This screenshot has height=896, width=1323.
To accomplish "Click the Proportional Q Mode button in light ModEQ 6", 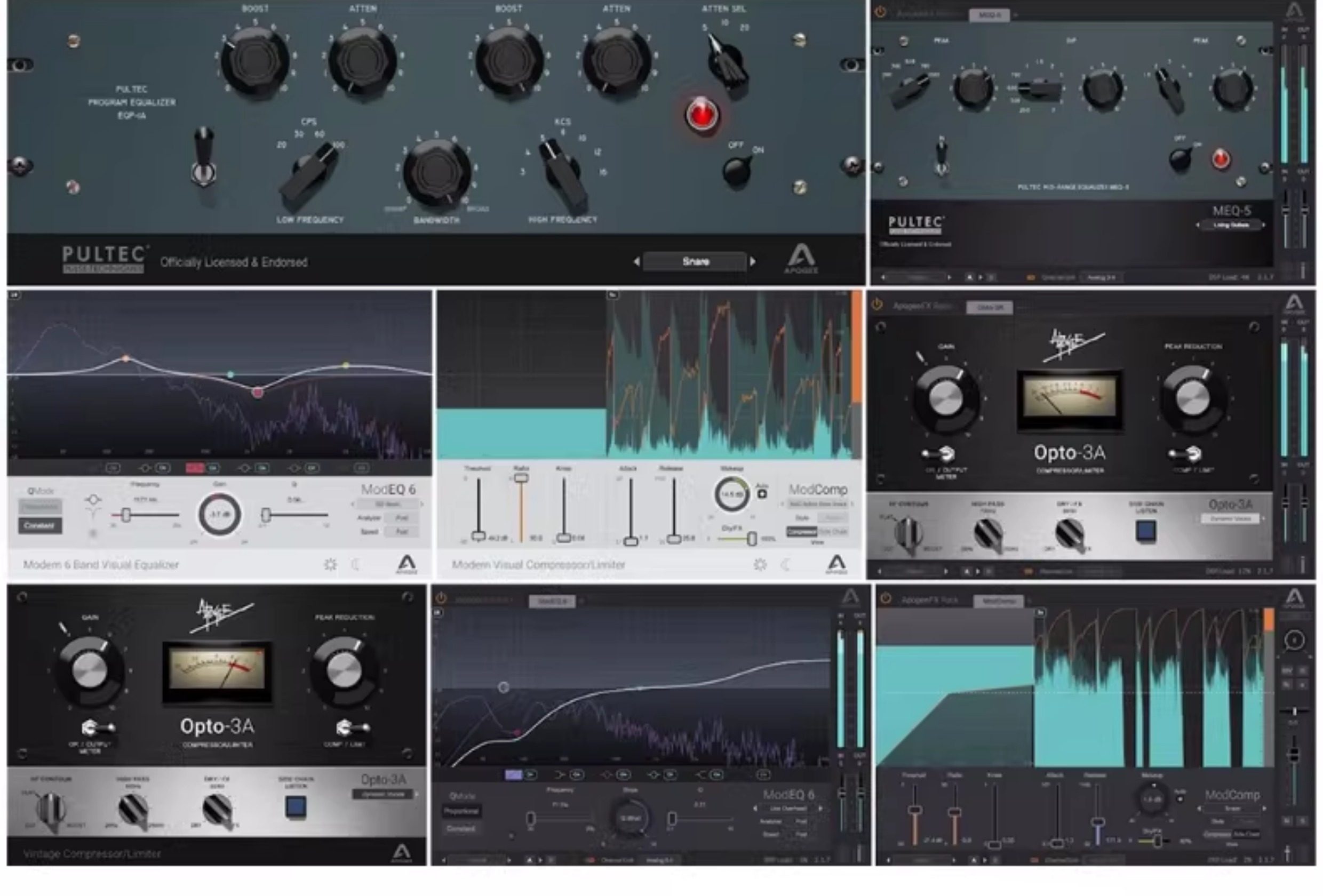I will click(39, 506).
